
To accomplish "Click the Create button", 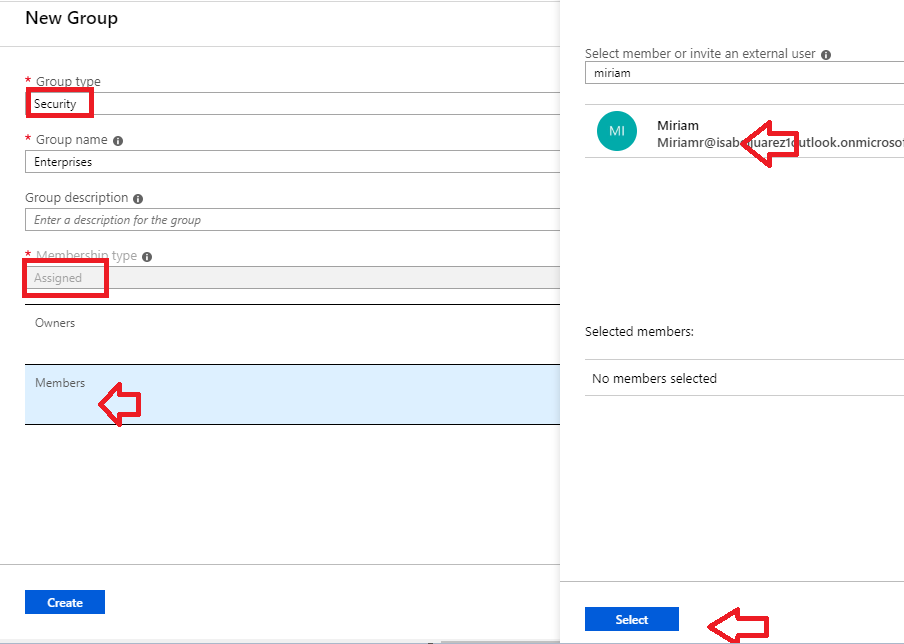I will click(x=64, y=602).
